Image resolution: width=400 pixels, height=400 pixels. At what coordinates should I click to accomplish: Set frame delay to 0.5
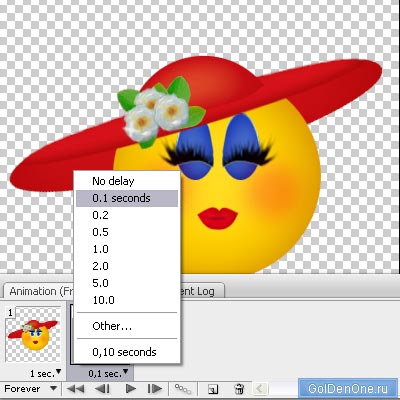(x=127, y=232)
